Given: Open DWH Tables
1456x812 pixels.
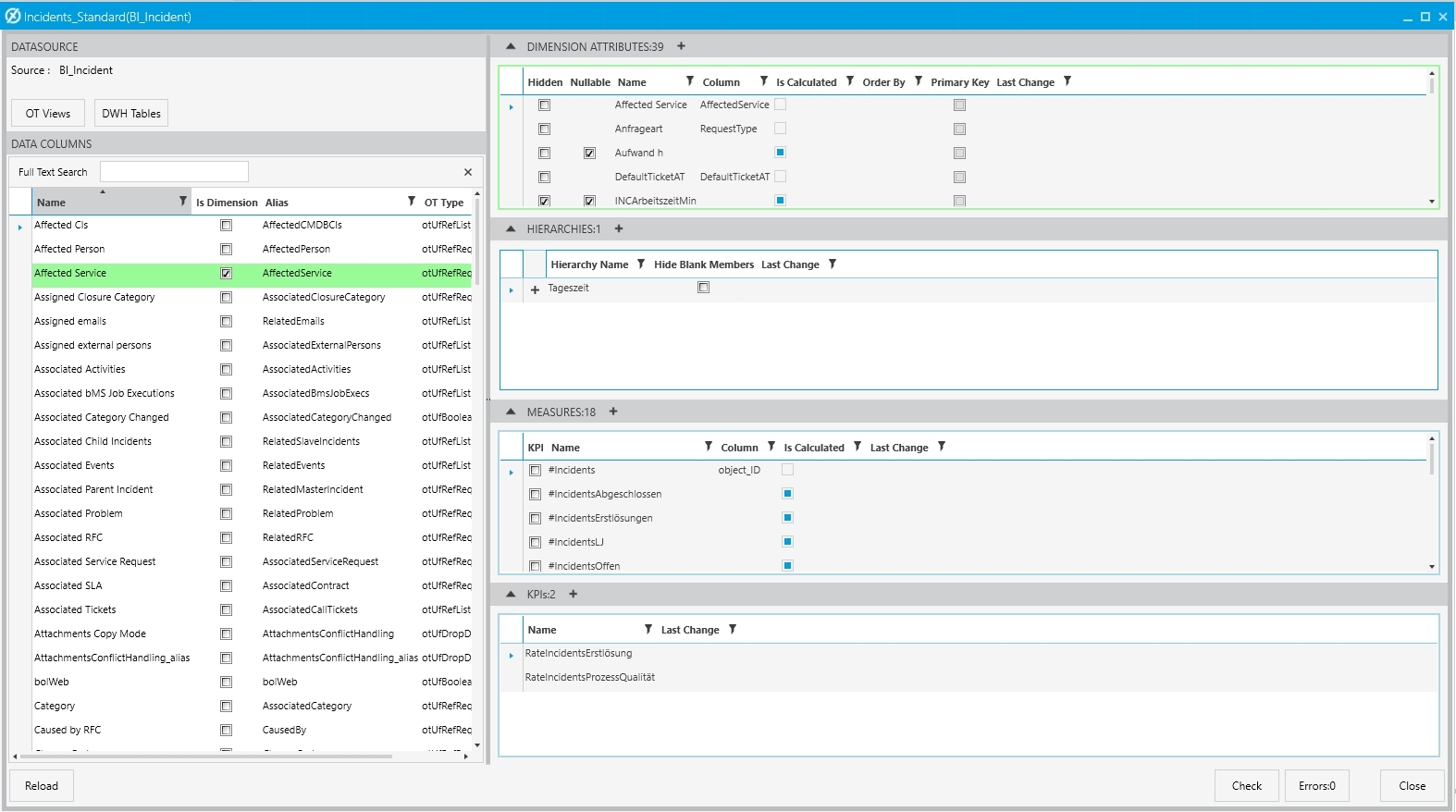Looking at the screenshot, I should [x=131, y=113].
